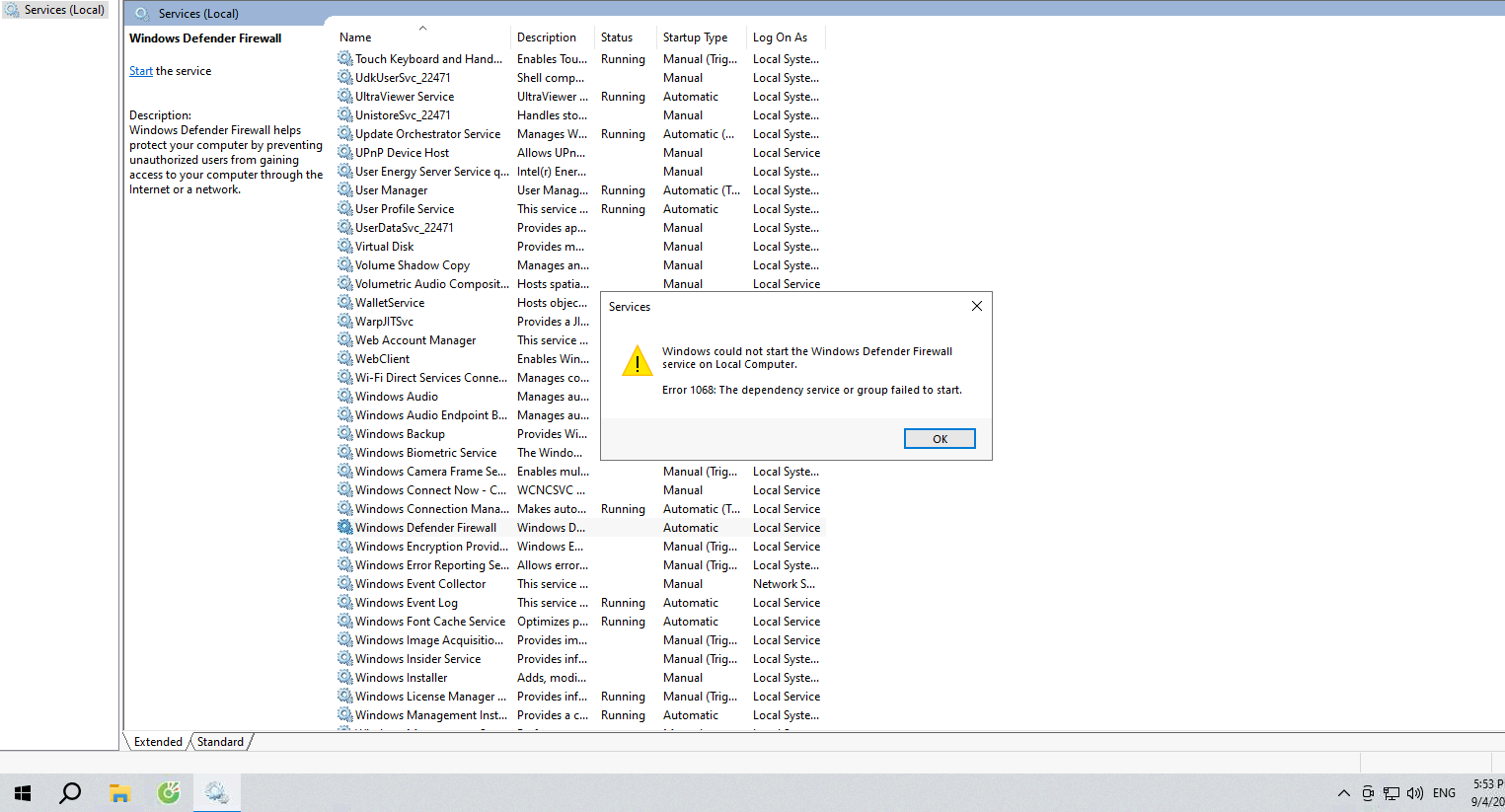Click the gear icon of Windows Event Log
This screenshot has width=1505, height=812.
tap(345, 603)
